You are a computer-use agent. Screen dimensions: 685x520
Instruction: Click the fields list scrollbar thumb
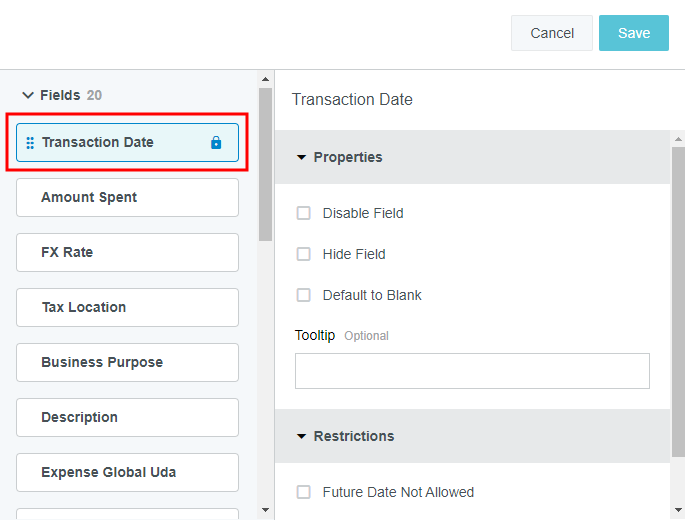click(x=265, y=164)
